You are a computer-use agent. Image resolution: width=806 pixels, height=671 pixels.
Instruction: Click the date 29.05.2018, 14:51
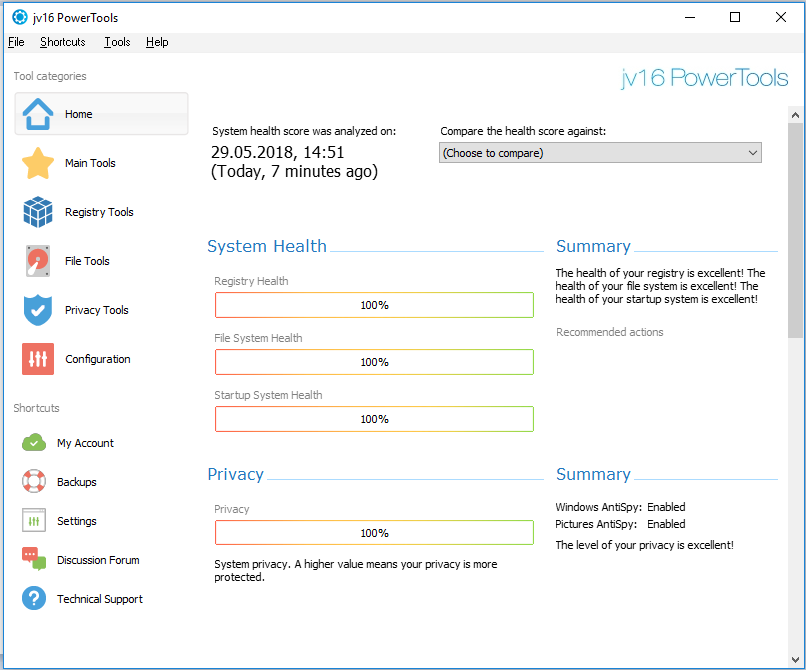pos(278,152)
